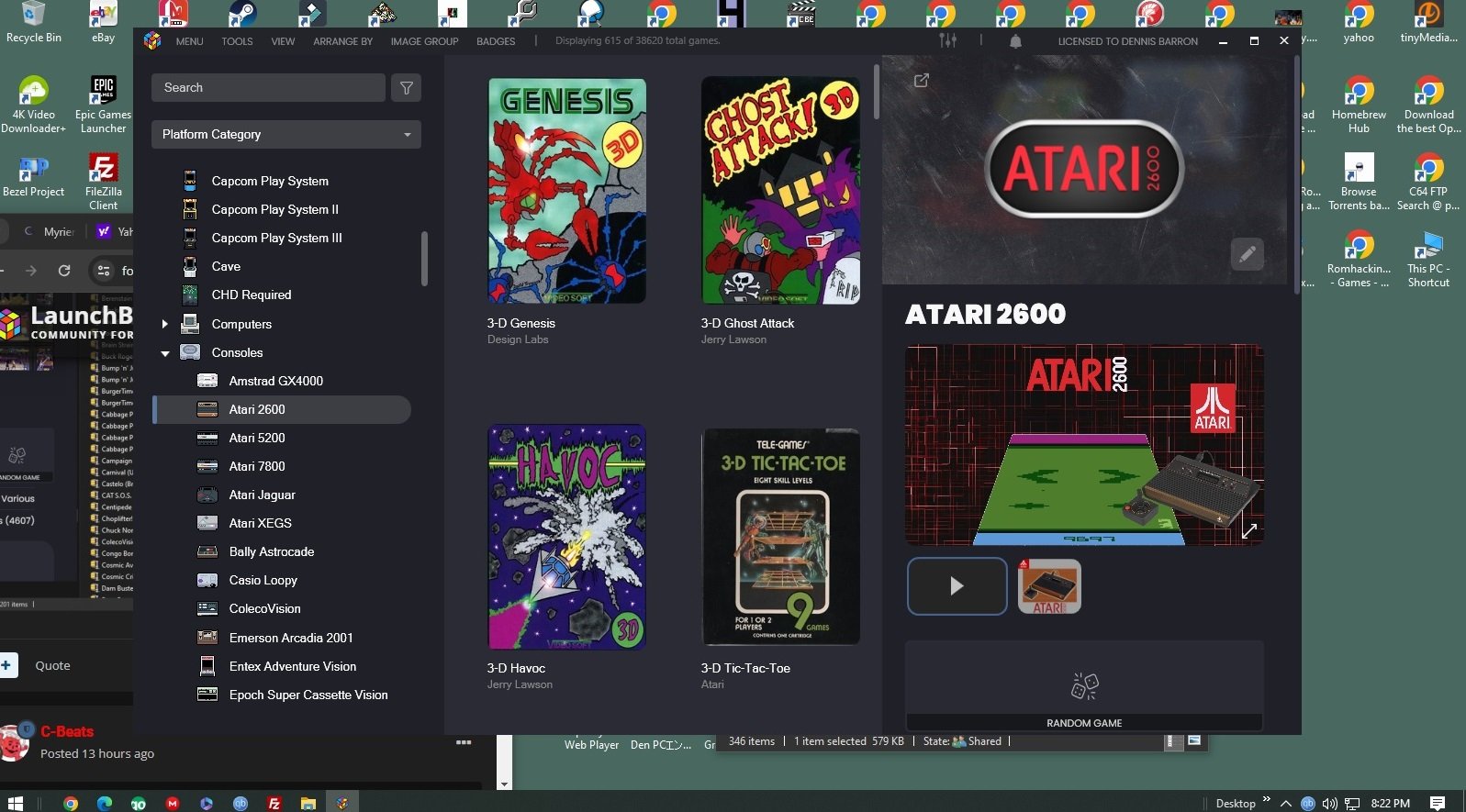Click the details panel scrollbar
1466x812 pixels.
tap(1297, 174)
